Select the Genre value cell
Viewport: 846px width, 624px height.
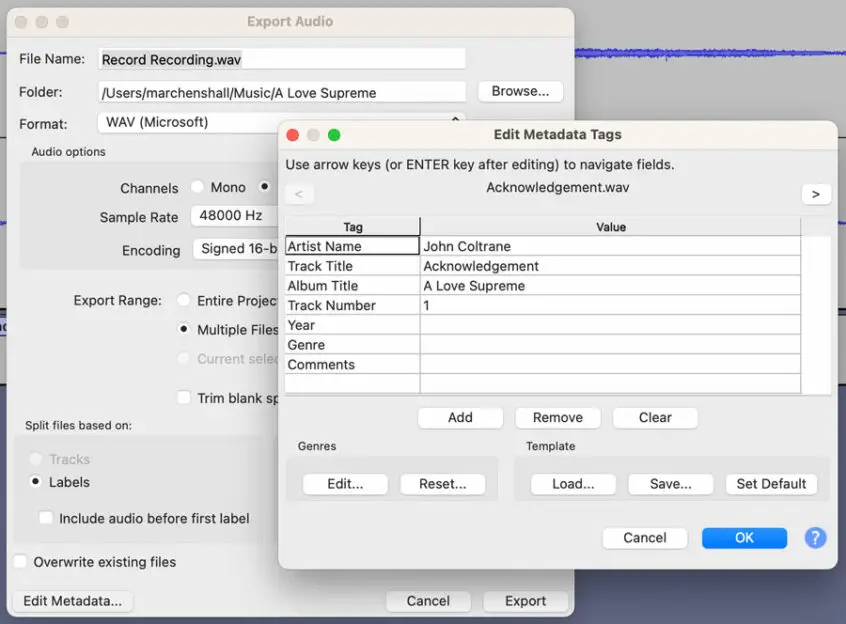610,344
